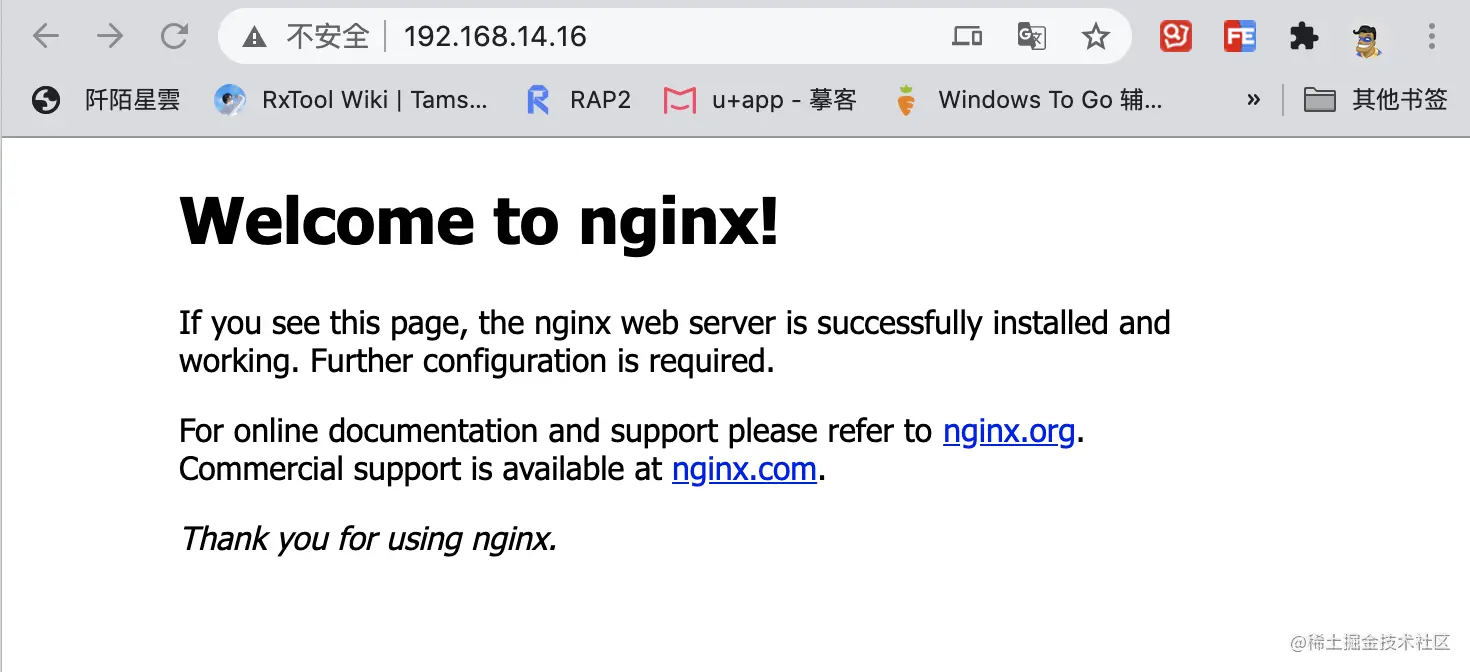Expand hidden bookmarks with the » chevron

point(1253,99)
